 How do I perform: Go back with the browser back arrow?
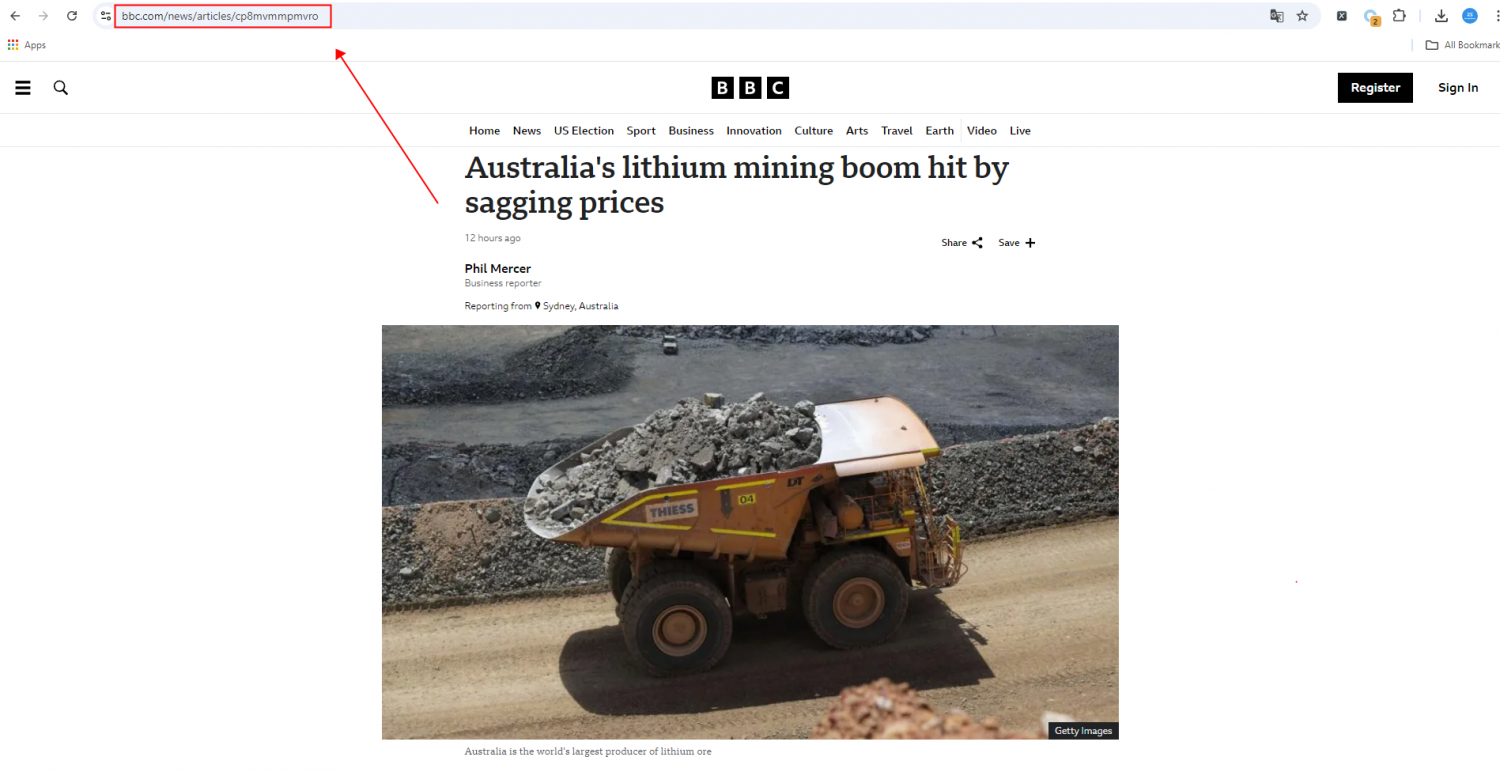15,16
